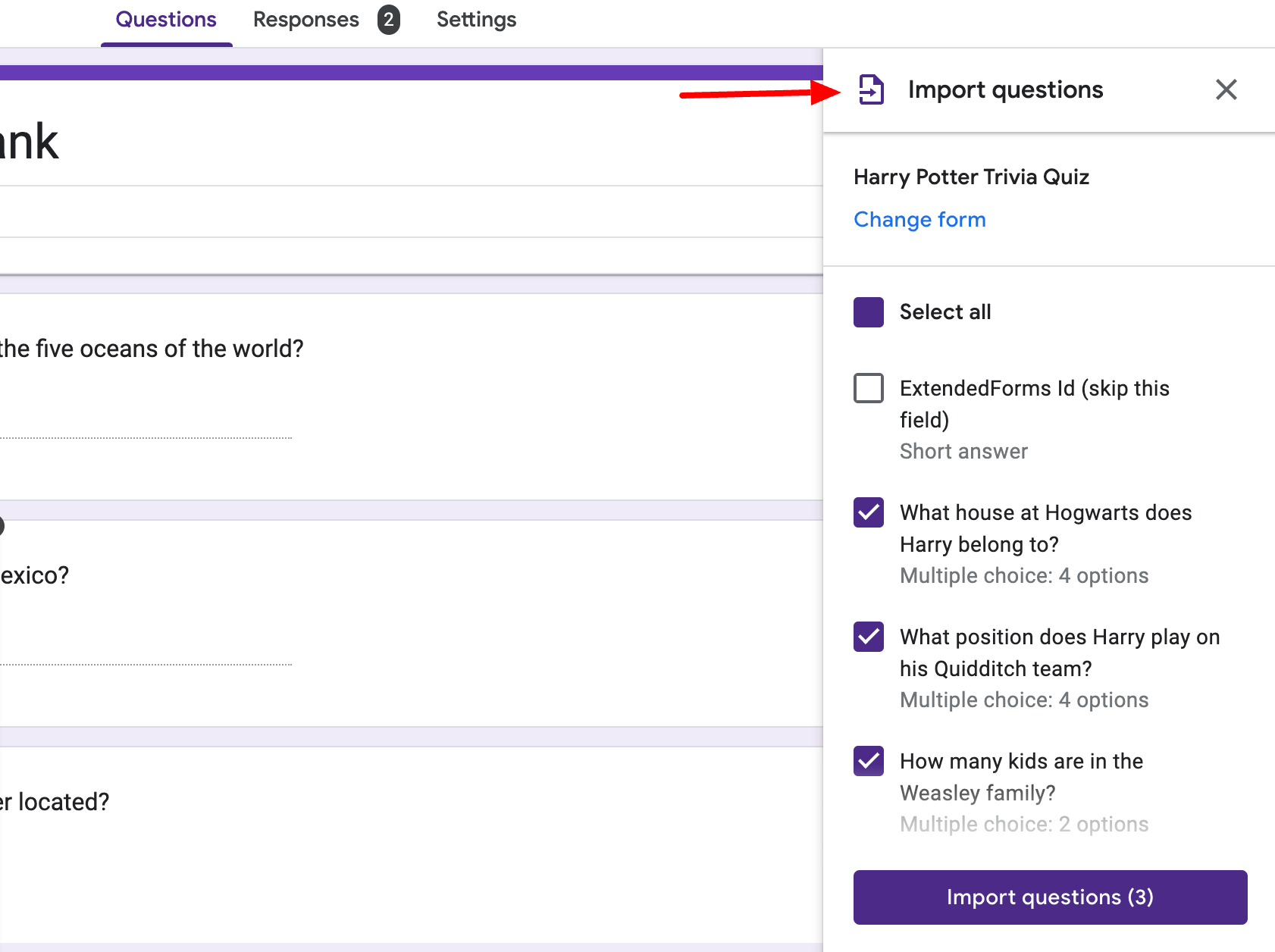Click the five oceans question text

pyautogui.click(x=152, y=349)
